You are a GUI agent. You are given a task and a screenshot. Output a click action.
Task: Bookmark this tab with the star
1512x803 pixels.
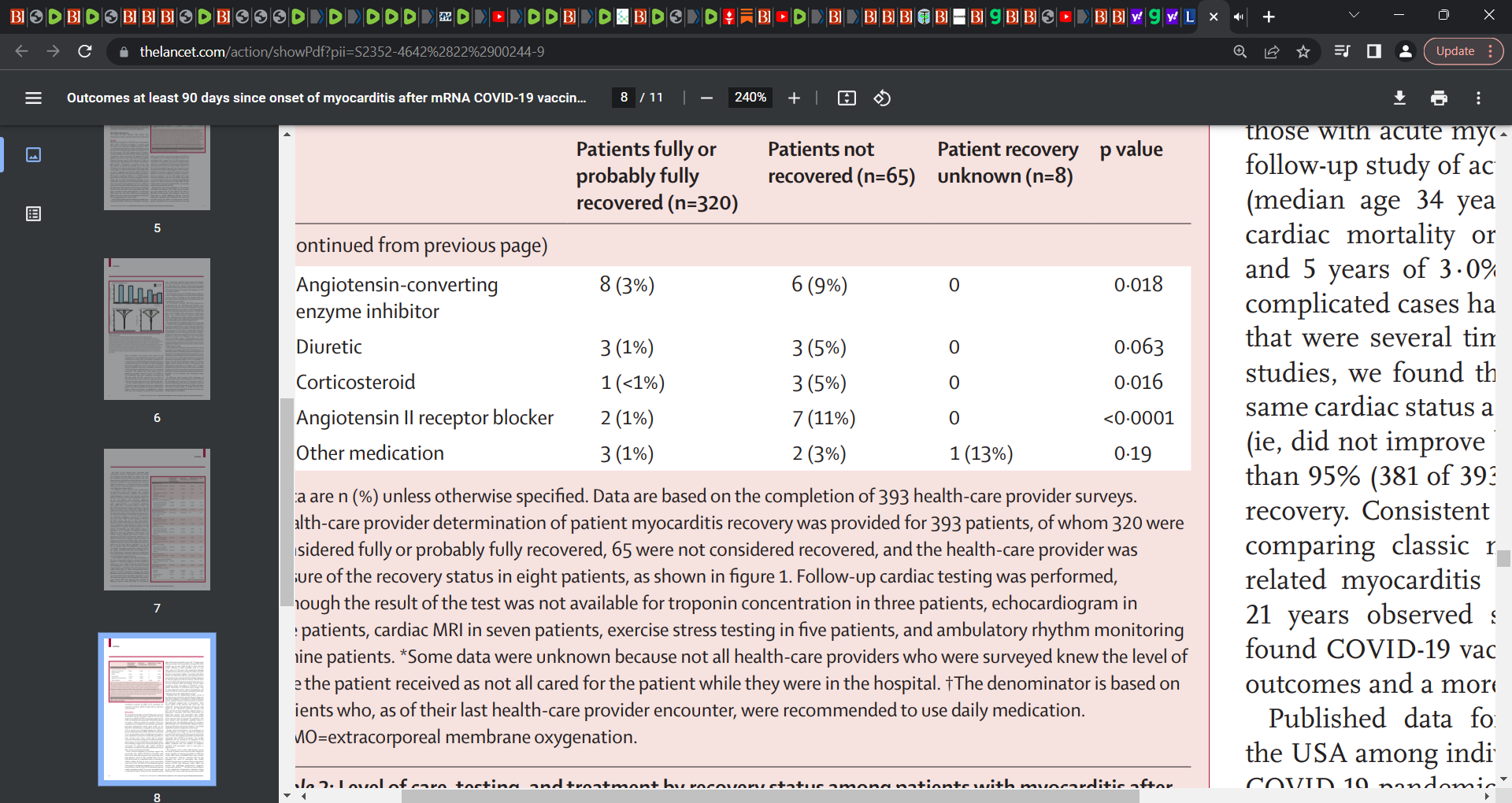[x=1303, y=51]
